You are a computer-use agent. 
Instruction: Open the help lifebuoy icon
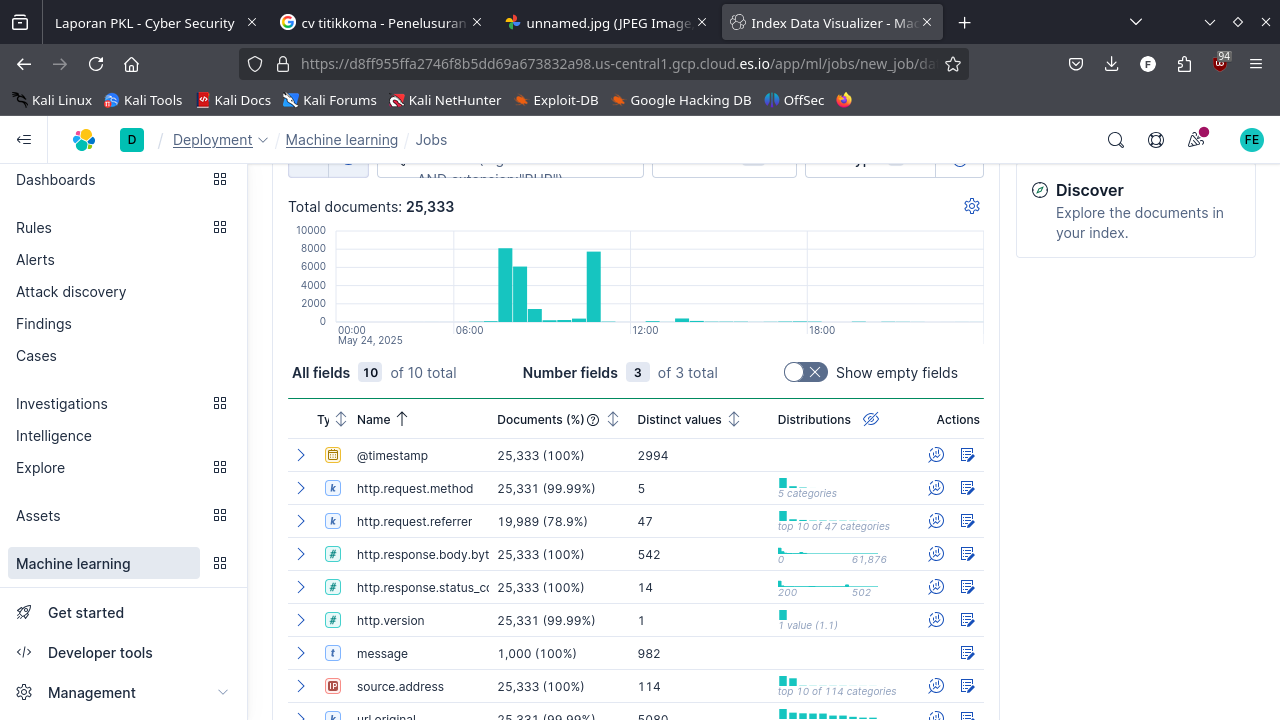tap(1156, 140)
